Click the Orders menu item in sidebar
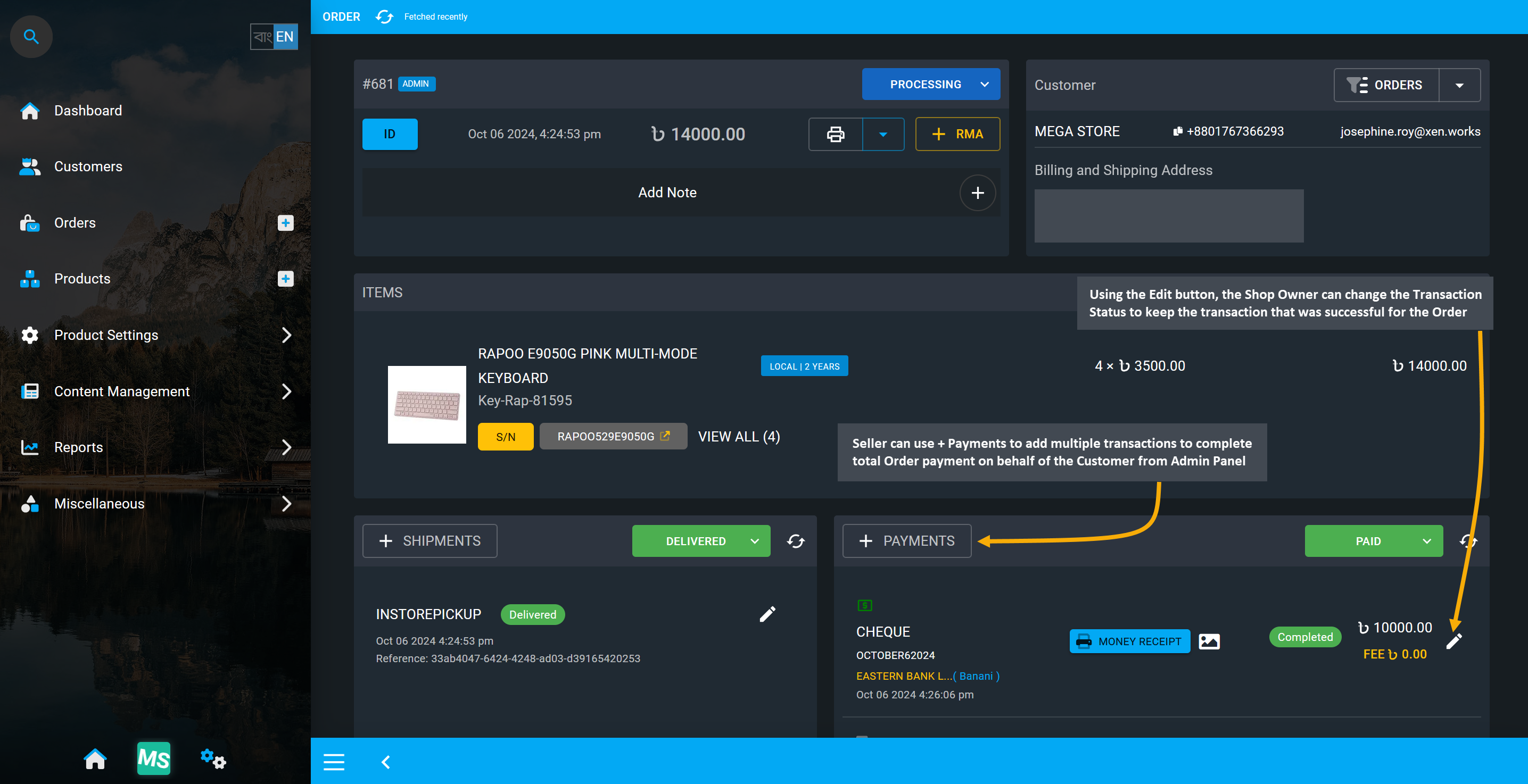Screen dimensions: 1528x784 pos(75,222)
